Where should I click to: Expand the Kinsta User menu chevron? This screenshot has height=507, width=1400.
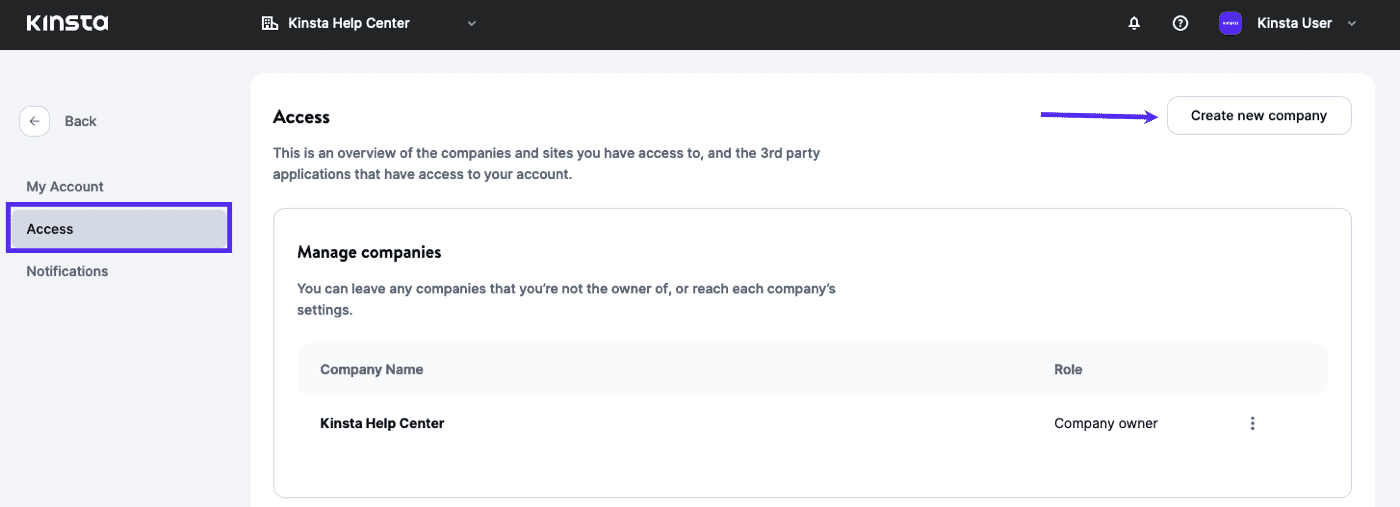tap(1352, 23)
